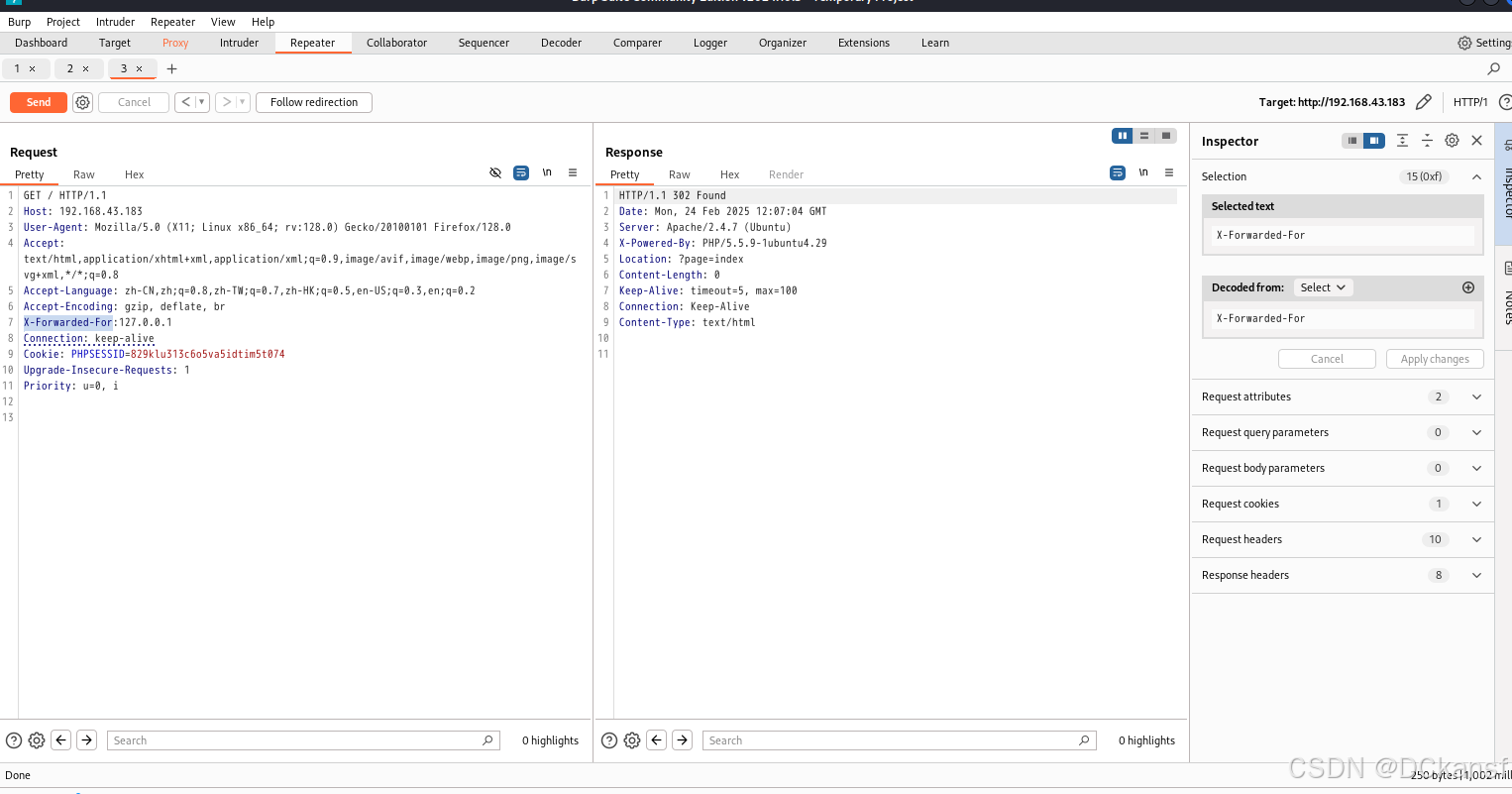Switch to stacked top-bottom layout

pyautogui.click(x=1144, y=136)
